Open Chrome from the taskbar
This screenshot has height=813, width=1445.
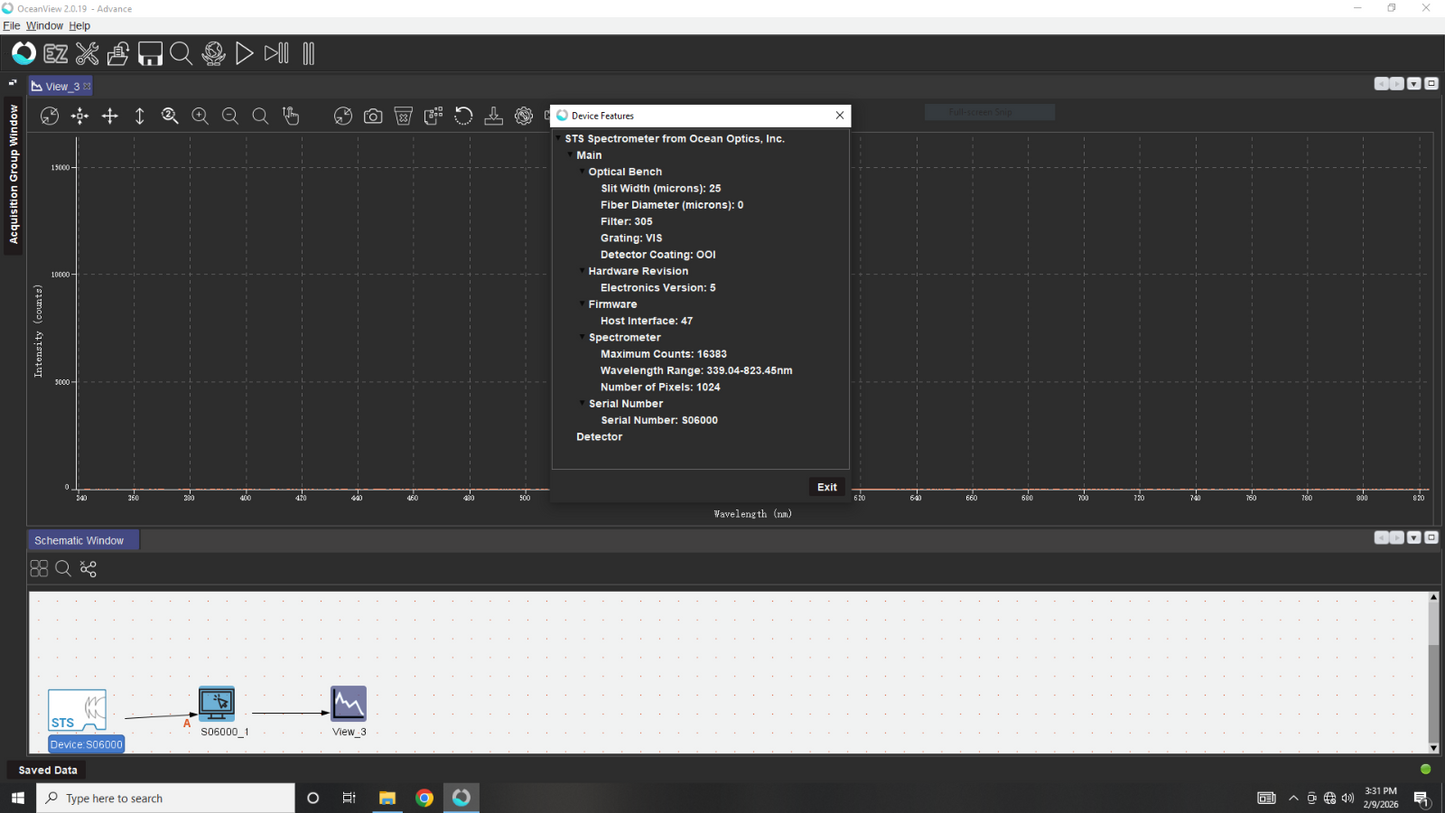(x=424, y=798)
